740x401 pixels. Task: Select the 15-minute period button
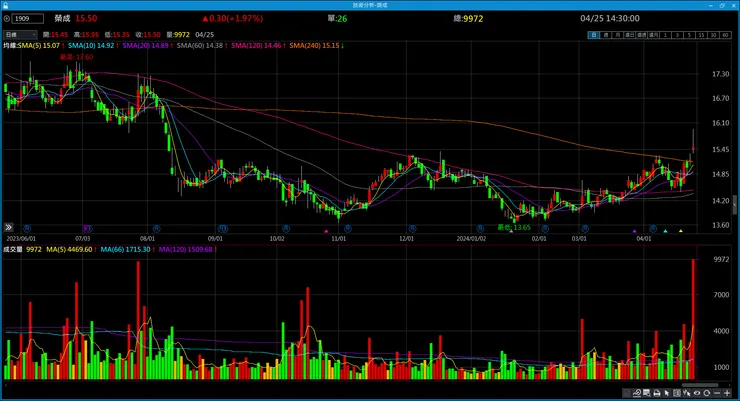pyautogui.click(x=701, y=35)
